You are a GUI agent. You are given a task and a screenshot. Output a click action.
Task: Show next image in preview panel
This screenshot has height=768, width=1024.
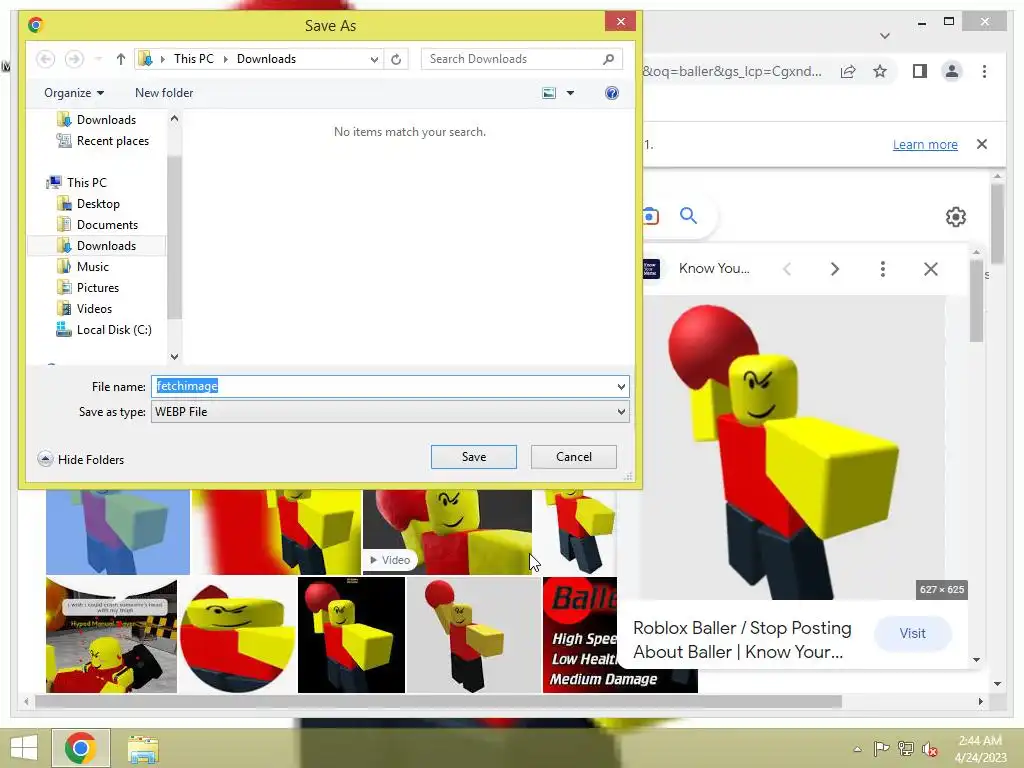coord(835,269)
